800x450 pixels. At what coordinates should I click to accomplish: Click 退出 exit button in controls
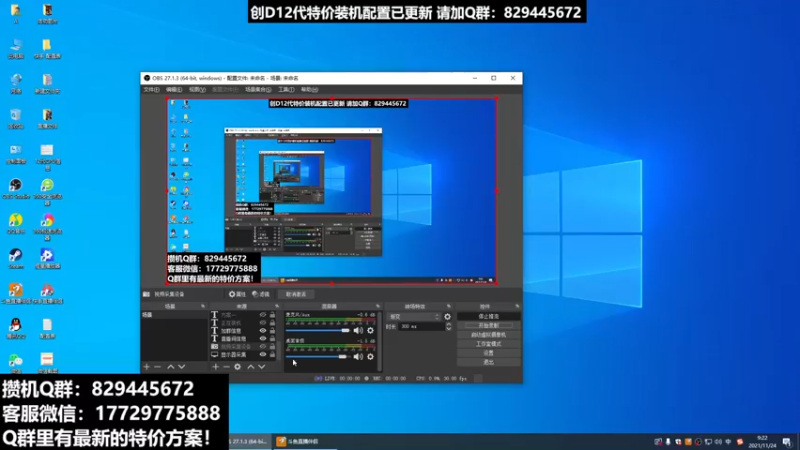(488, 362)
